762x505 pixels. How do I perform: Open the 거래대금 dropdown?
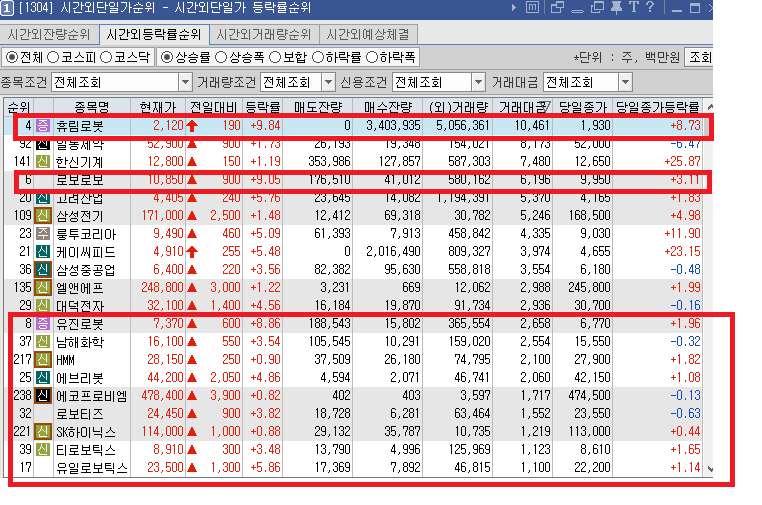[x=625, y=82]
